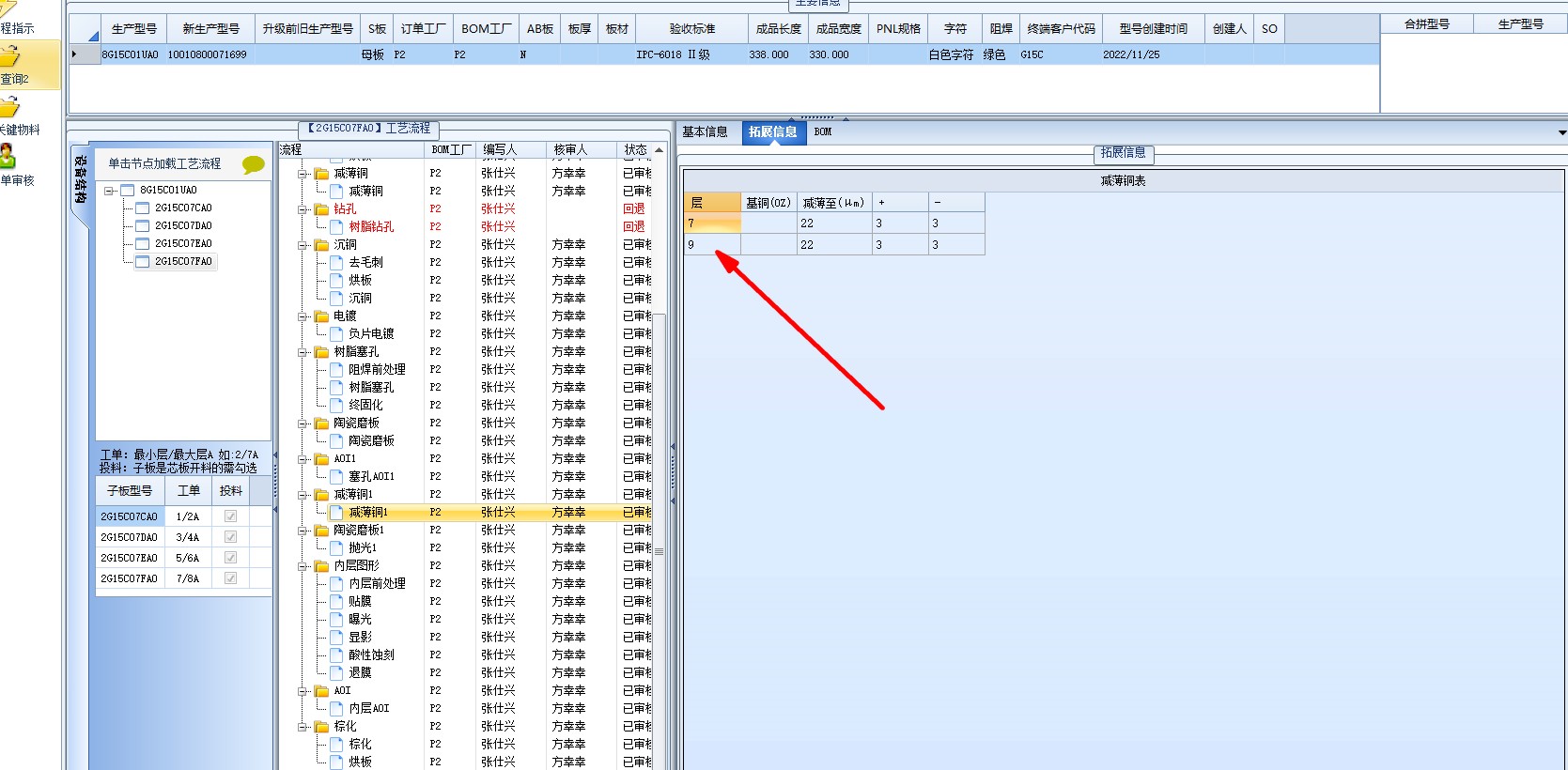Click the 终固化 document icon
Viewport: 1568px width, 770px height.
(x=336, y=405)
